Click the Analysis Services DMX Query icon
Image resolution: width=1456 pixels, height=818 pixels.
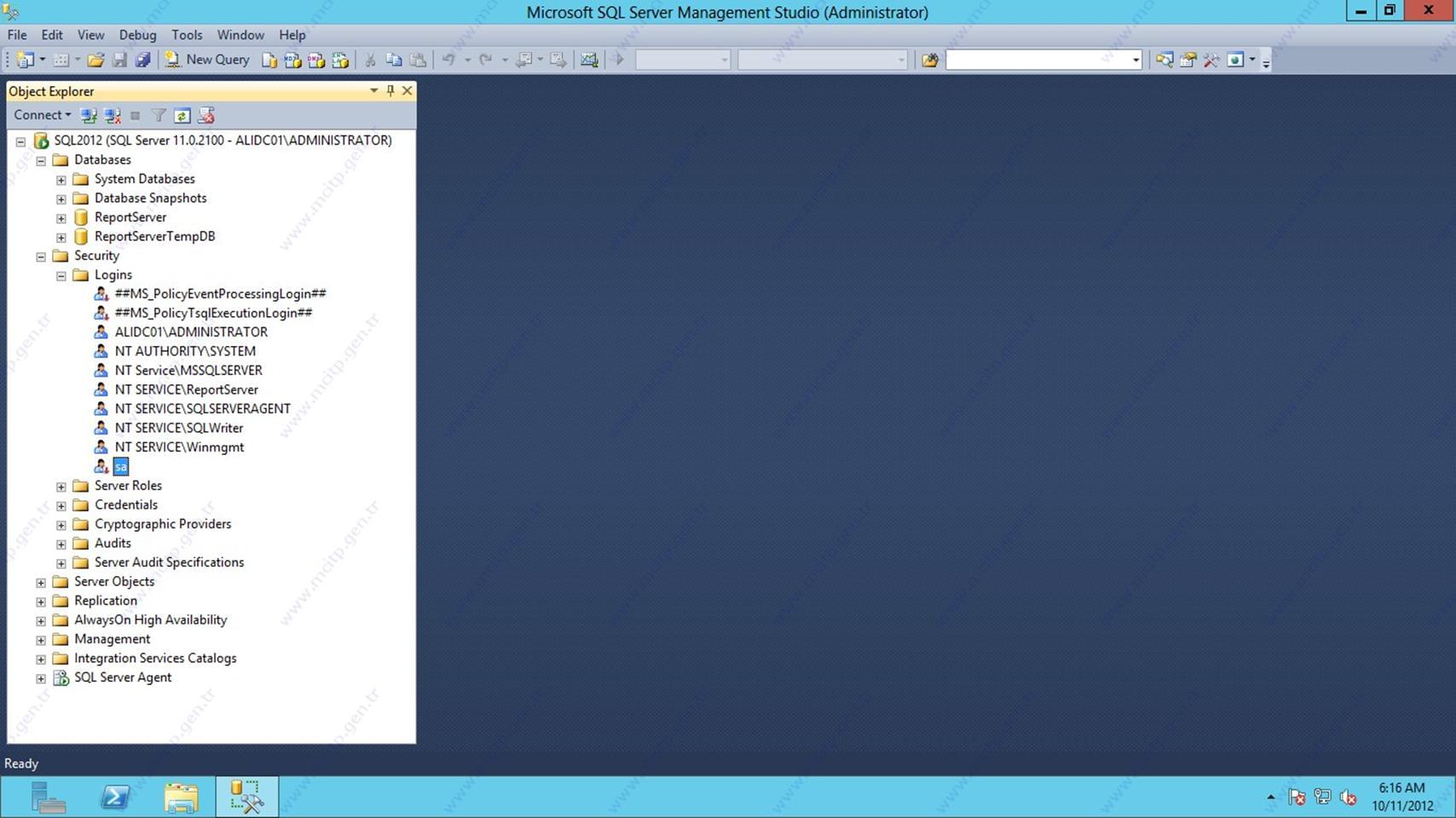point(316,60)
